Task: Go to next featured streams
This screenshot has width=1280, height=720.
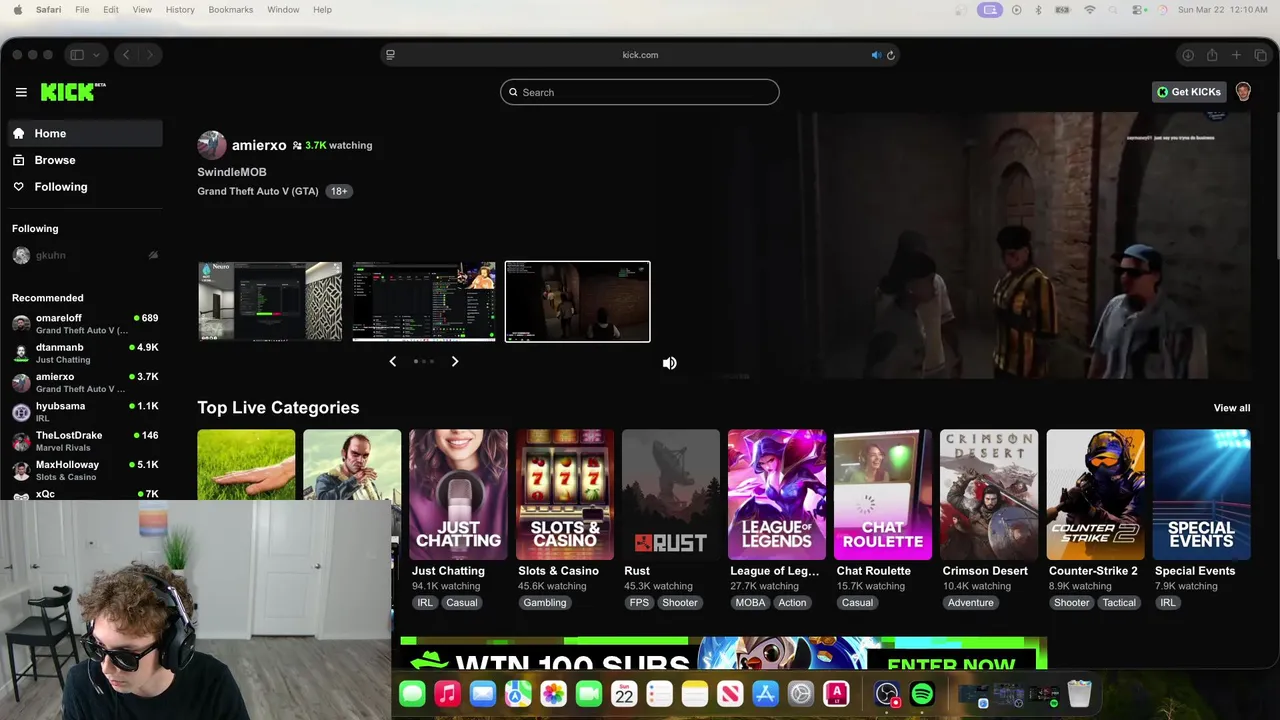Action: 455,361
